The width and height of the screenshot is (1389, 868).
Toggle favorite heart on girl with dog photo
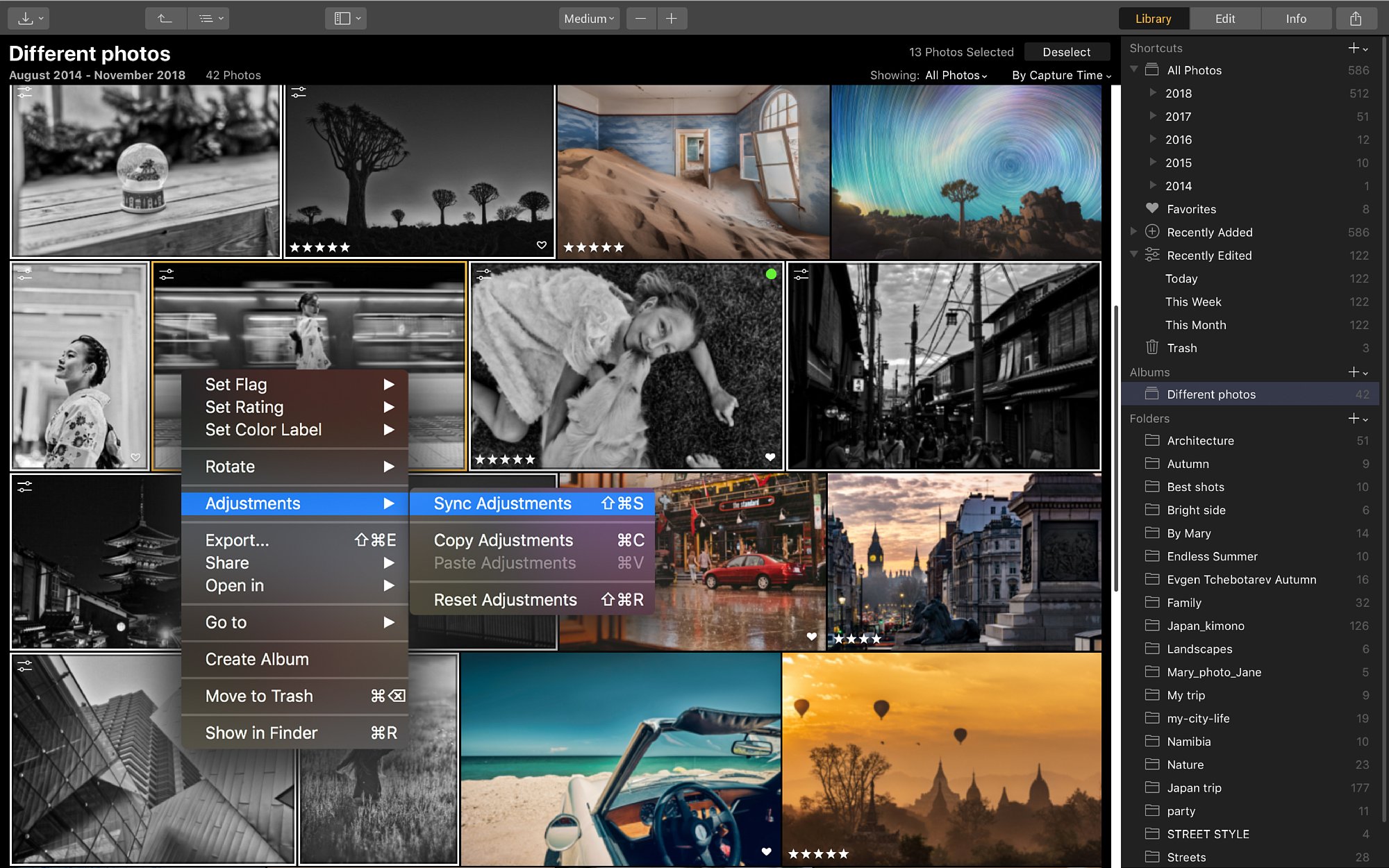pos(770,457)
